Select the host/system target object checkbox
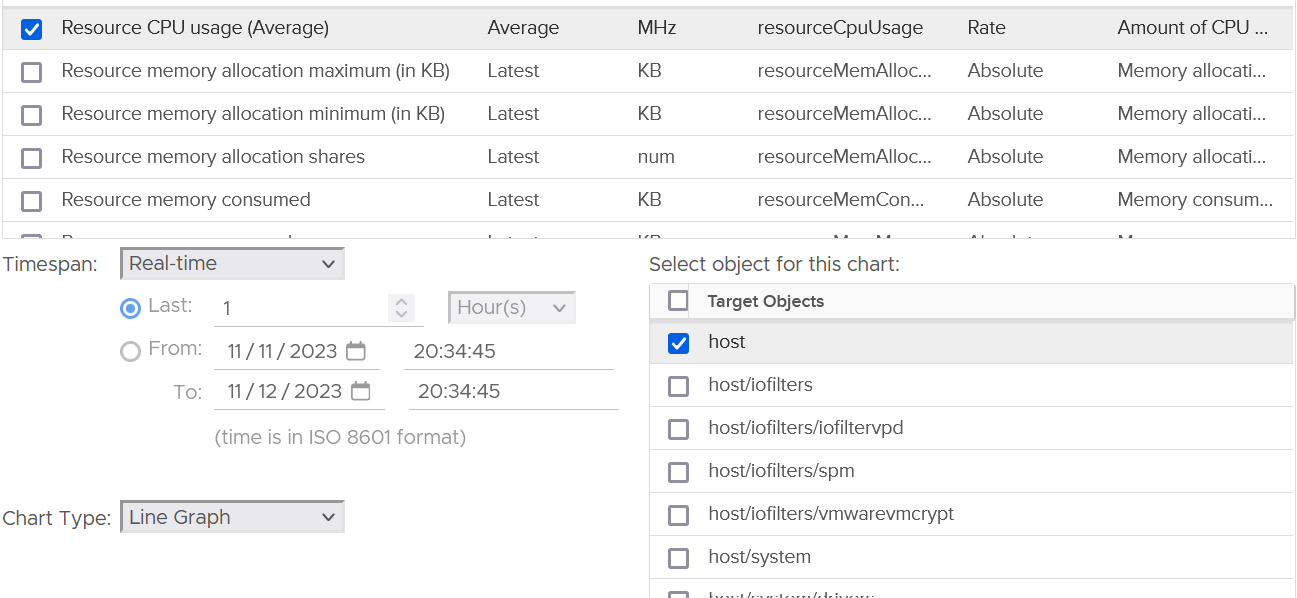This screenshot has height=598, width=1297. tap(678, 558)
